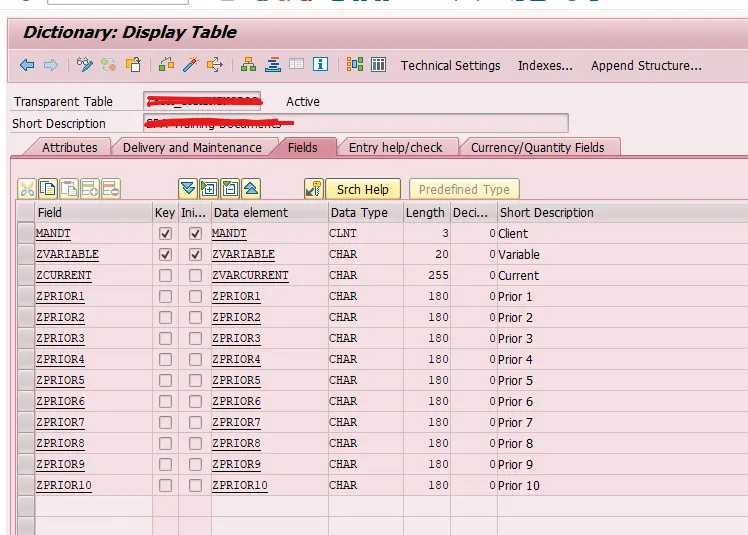Click Display/Change toggle glasses-pencil icon

(x=85, y=65)
